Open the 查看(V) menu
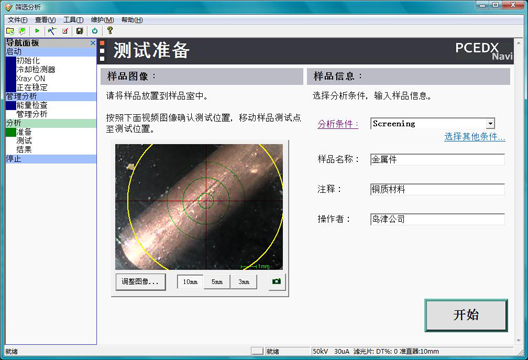The width and height of the screenshot is (528, 360). [45, 20]
